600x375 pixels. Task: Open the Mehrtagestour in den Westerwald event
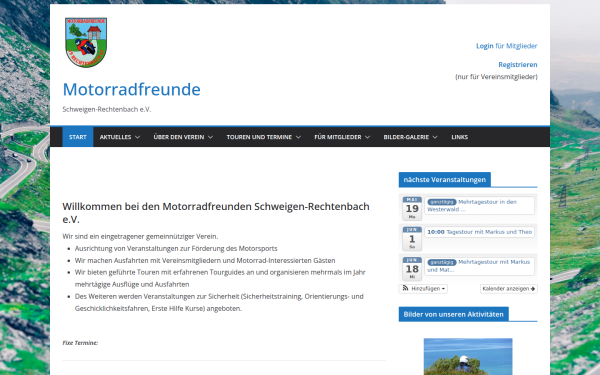[x=479, y=205]
